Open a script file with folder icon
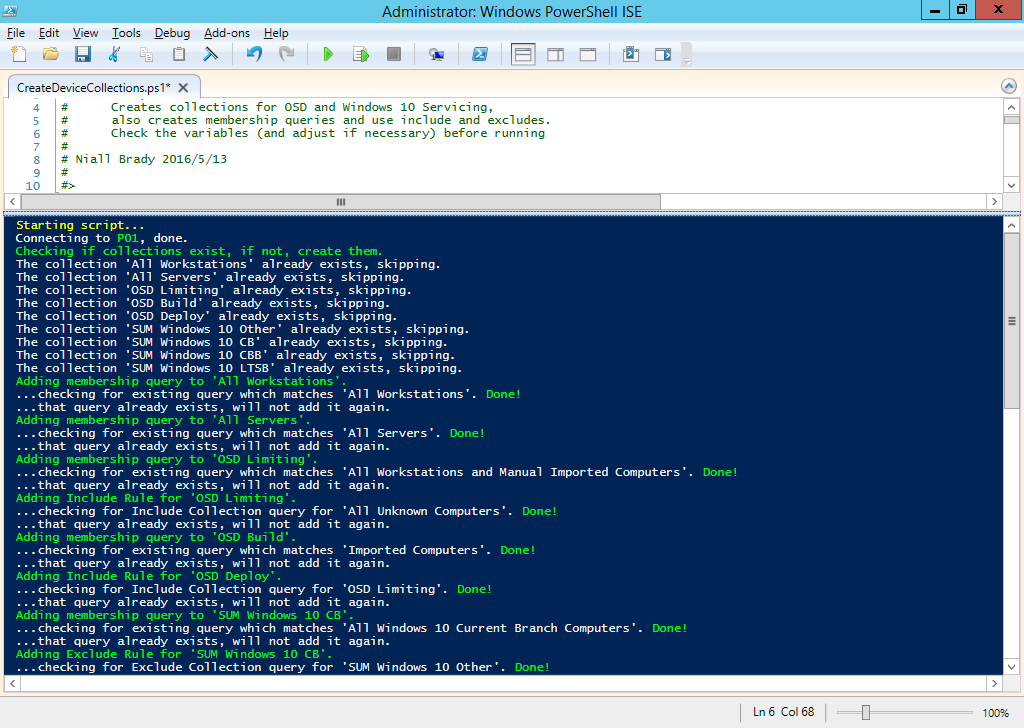Viewport: 1024px width, 728px height. coord(50,54)
